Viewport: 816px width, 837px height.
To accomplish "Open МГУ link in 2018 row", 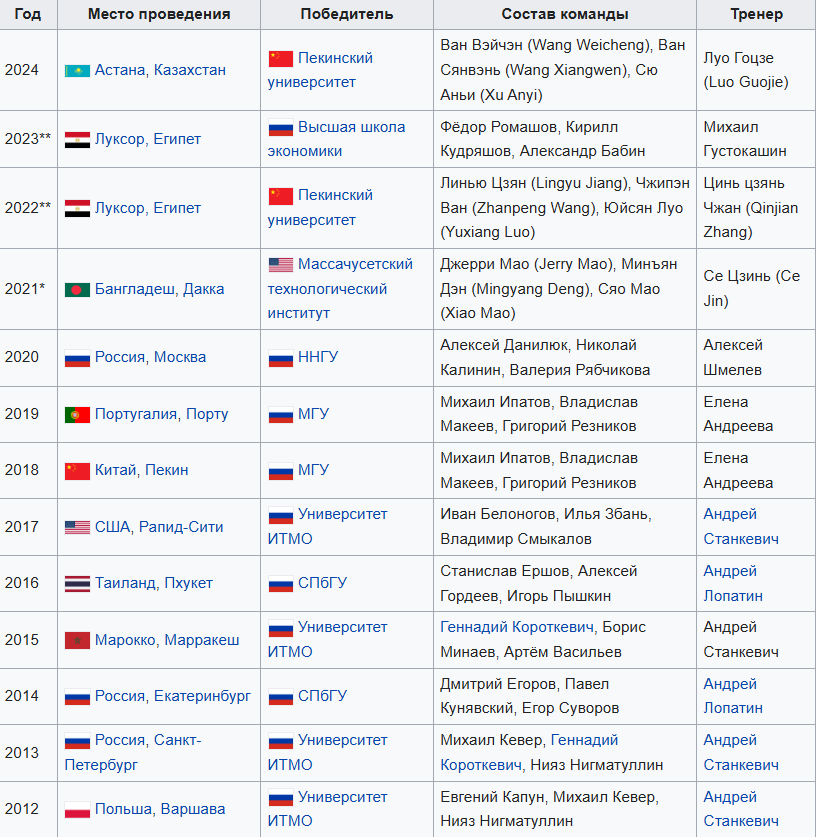I will pos(314,470).
